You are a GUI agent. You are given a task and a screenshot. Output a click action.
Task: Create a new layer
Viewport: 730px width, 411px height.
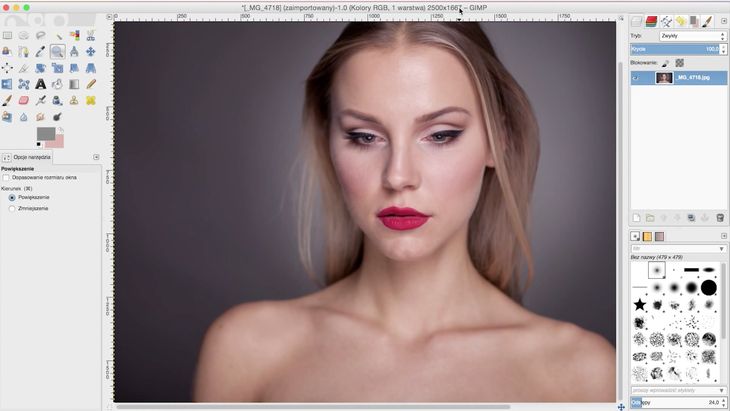(636, 218)
